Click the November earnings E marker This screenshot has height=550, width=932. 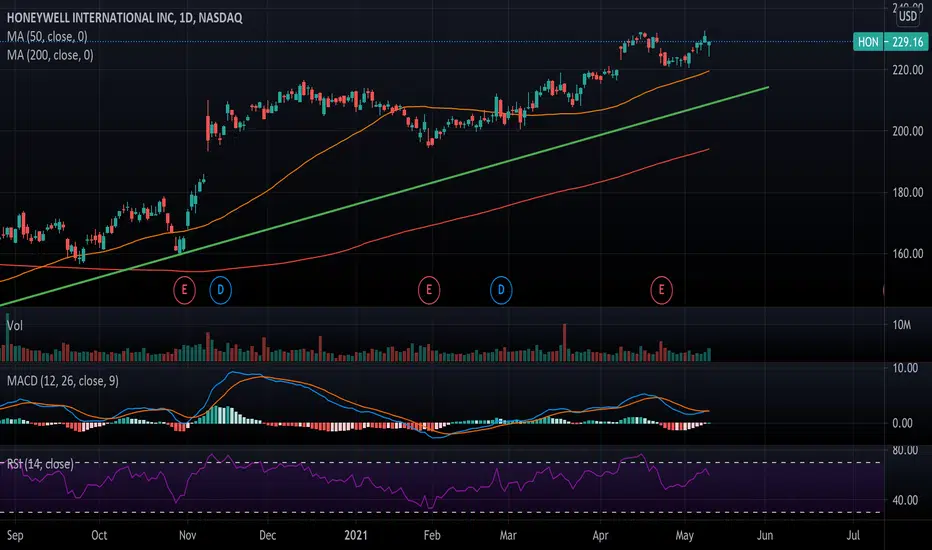tap(184, 290)
